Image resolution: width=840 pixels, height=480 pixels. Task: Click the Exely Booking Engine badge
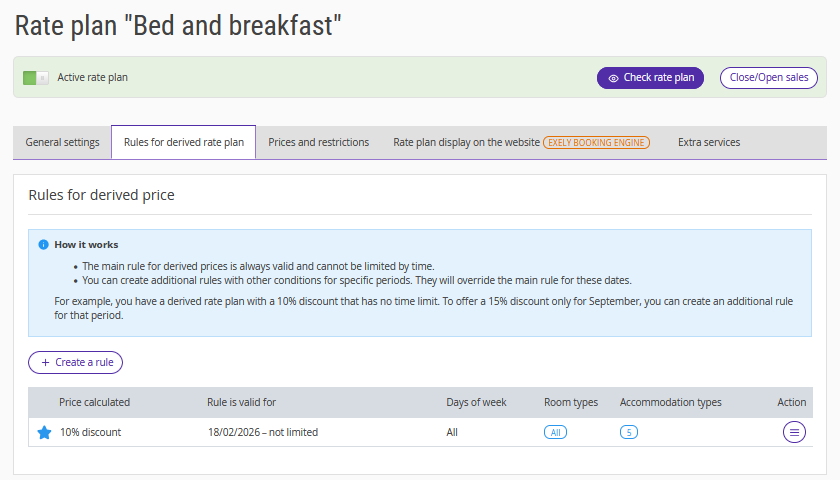pyautogui.click(x=596, y=142)
